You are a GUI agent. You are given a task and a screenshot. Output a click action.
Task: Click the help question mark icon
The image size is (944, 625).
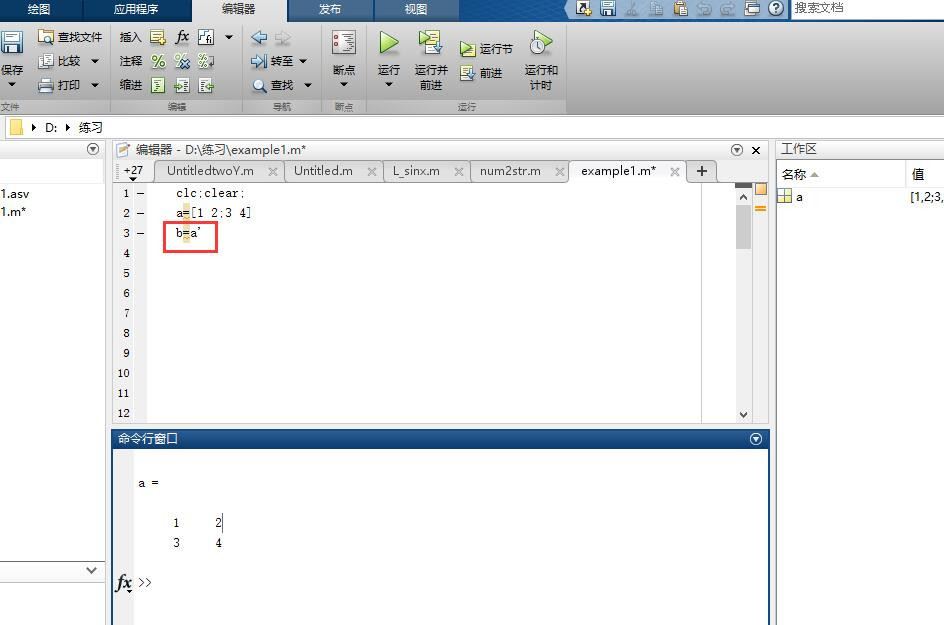[x=776, y=8]
